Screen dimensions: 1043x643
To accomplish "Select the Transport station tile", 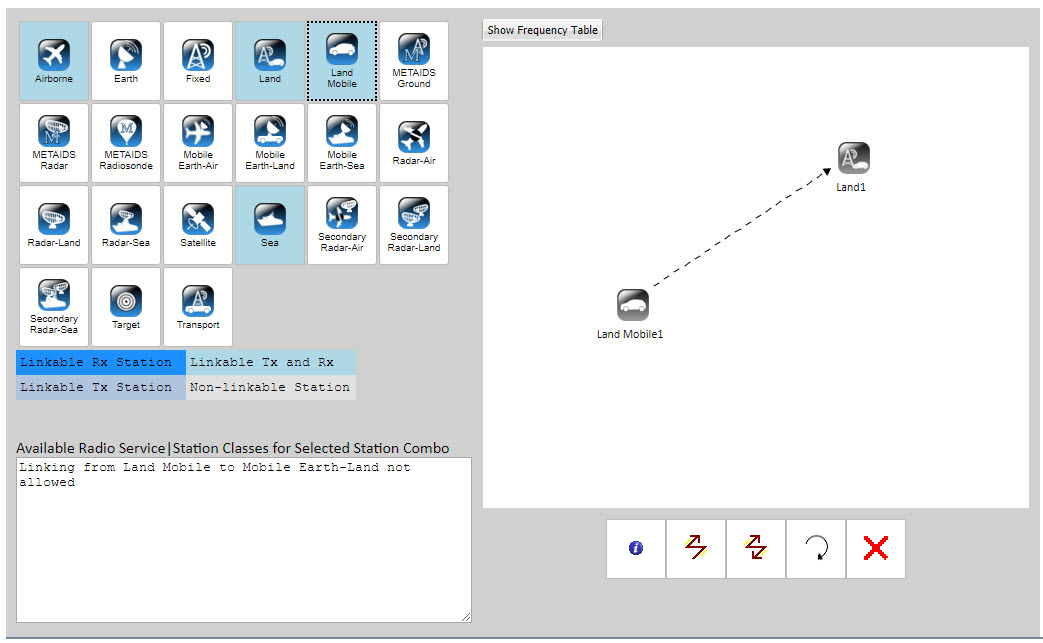I will (x=198, y=307).
